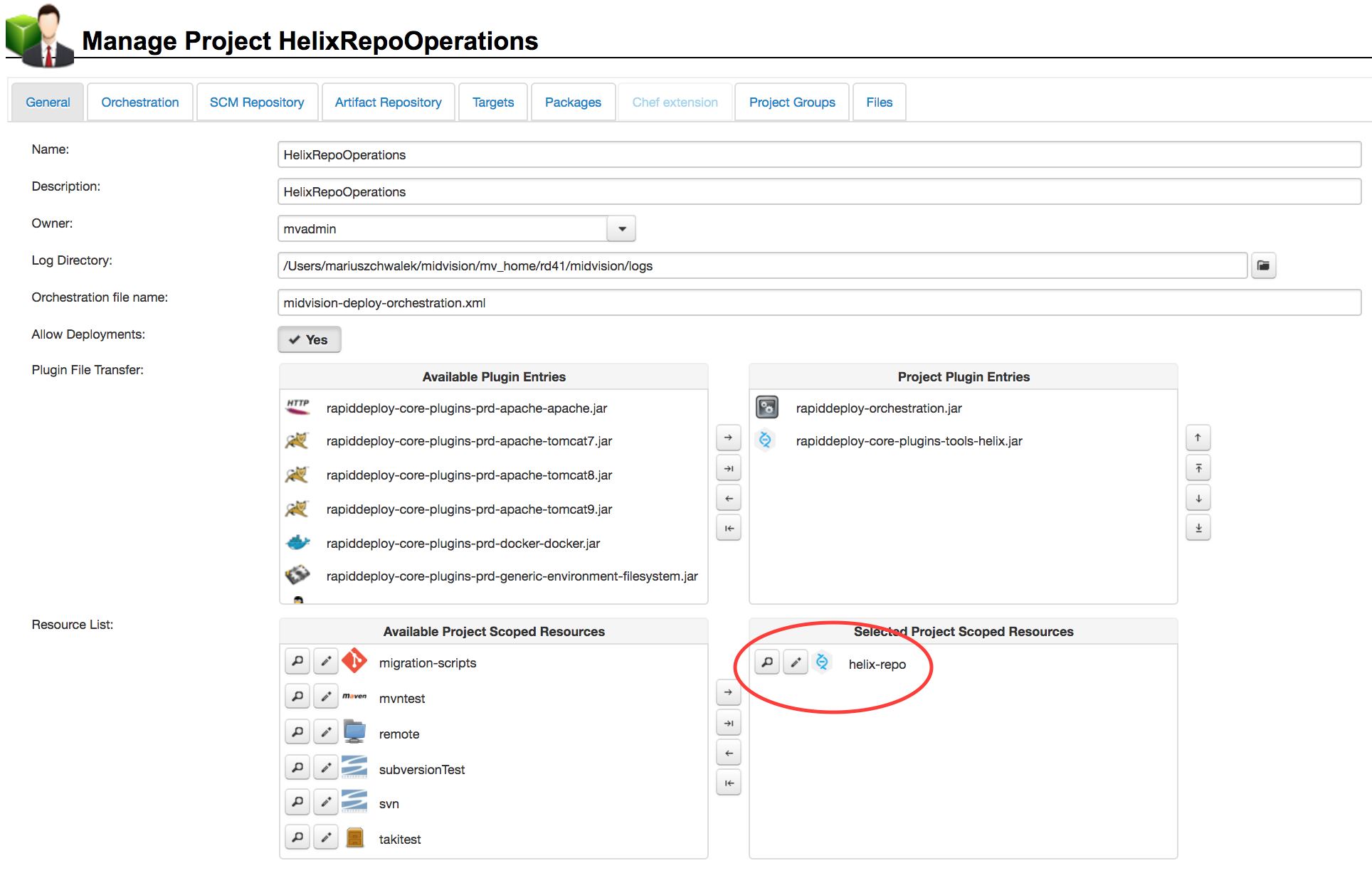Select rapiddeploy-core-plugins-tools-helix.jar in project plugins
The width and height of the screenshot is (1372, 878).
point(964,441)
